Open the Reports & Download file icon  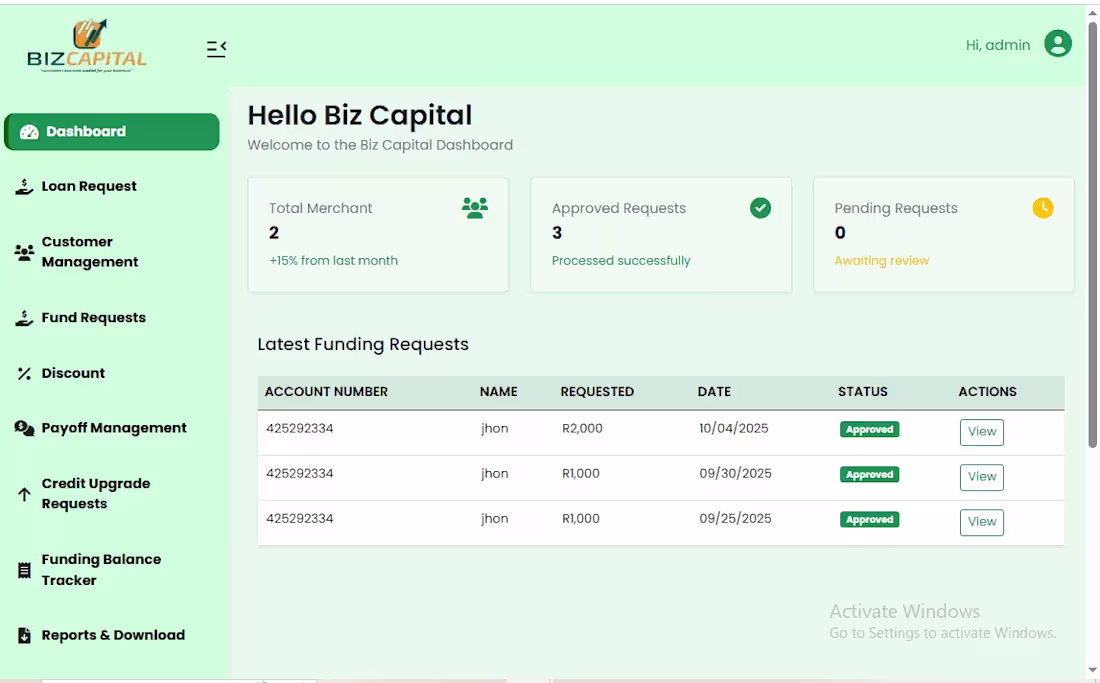[22, 635]
